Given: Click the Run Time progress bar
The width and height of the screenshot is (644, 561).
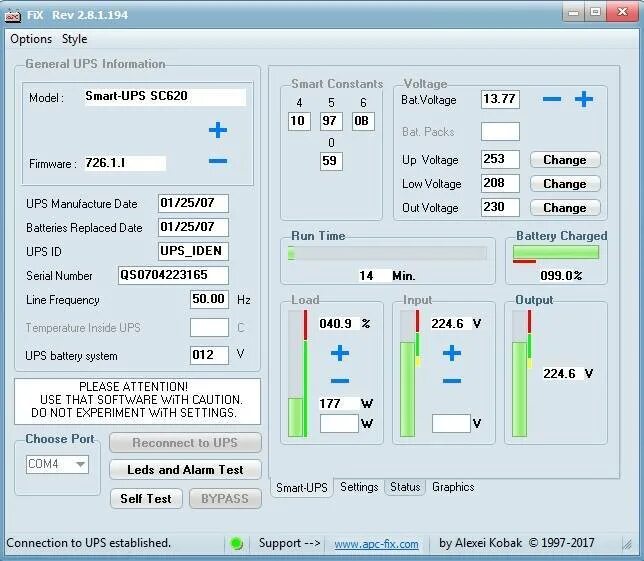Looking at the screenshot, I should [387, 253].
